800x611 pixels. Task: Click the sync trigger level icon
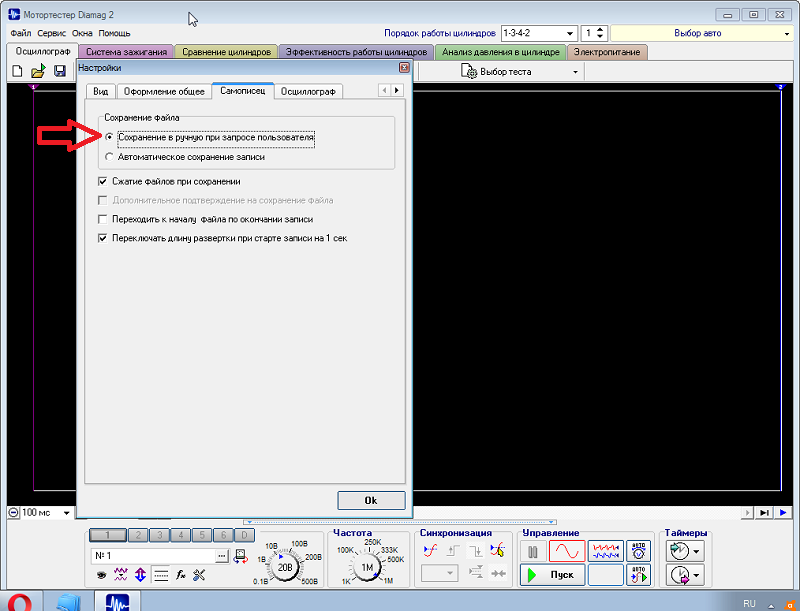point(430,551)
